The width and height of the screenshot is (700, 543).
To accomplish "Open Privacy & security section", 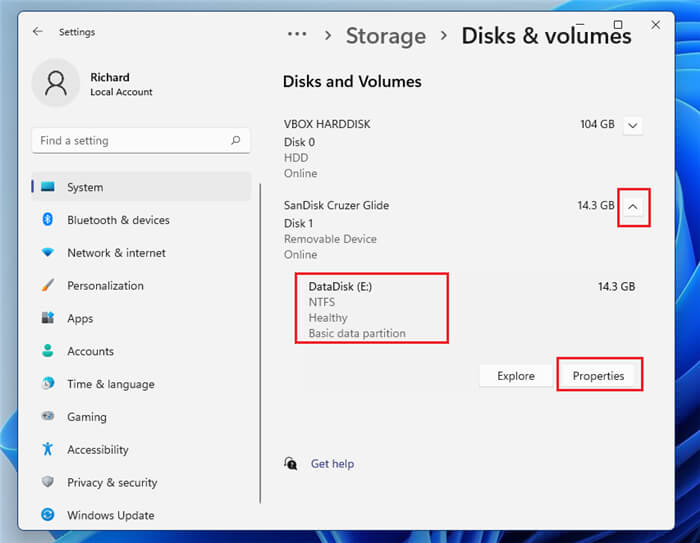I will [141, 482].
